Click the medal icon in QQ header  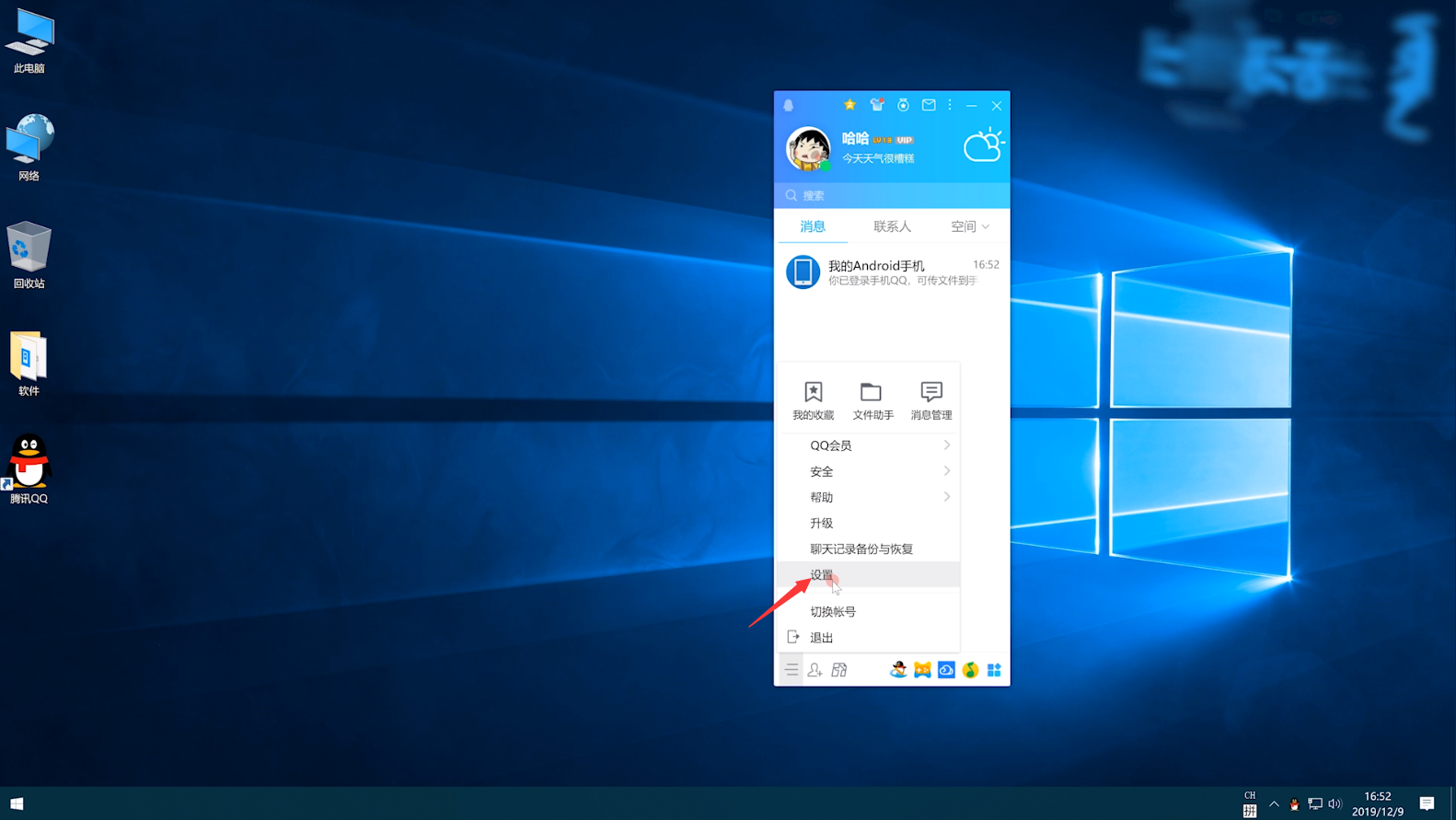(x=903, y=105)
